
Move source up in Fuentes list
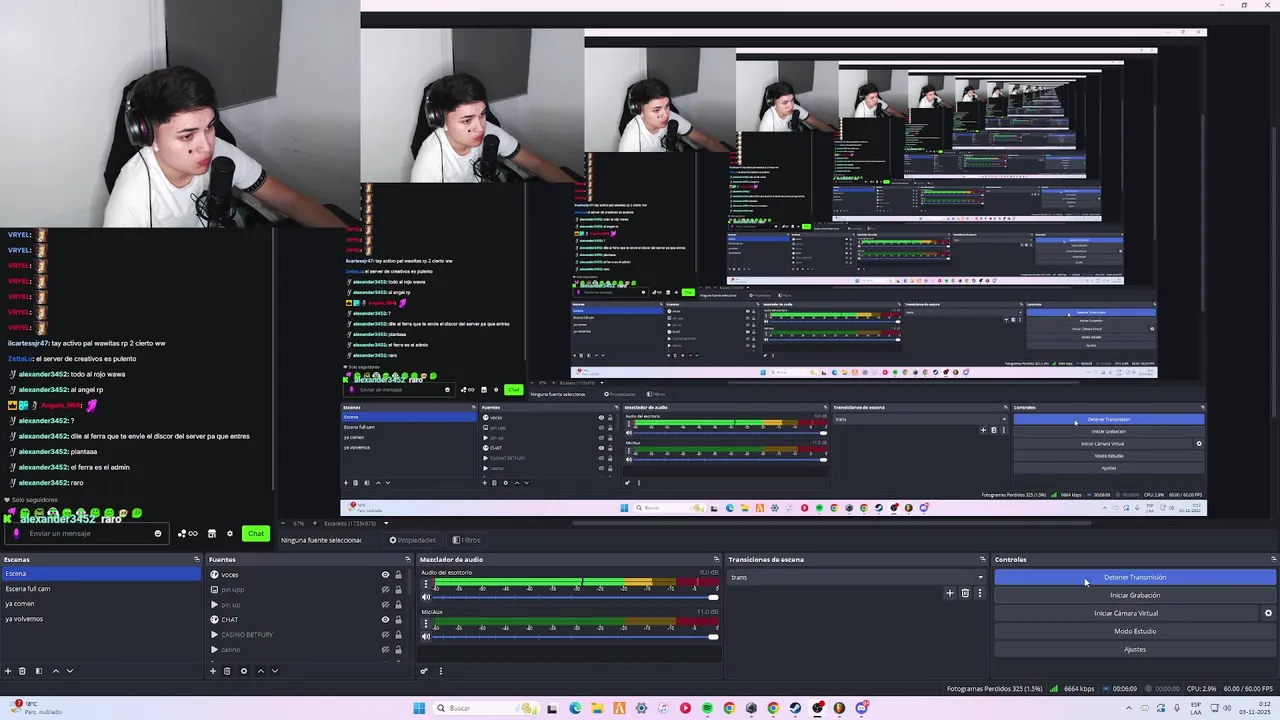260,671
